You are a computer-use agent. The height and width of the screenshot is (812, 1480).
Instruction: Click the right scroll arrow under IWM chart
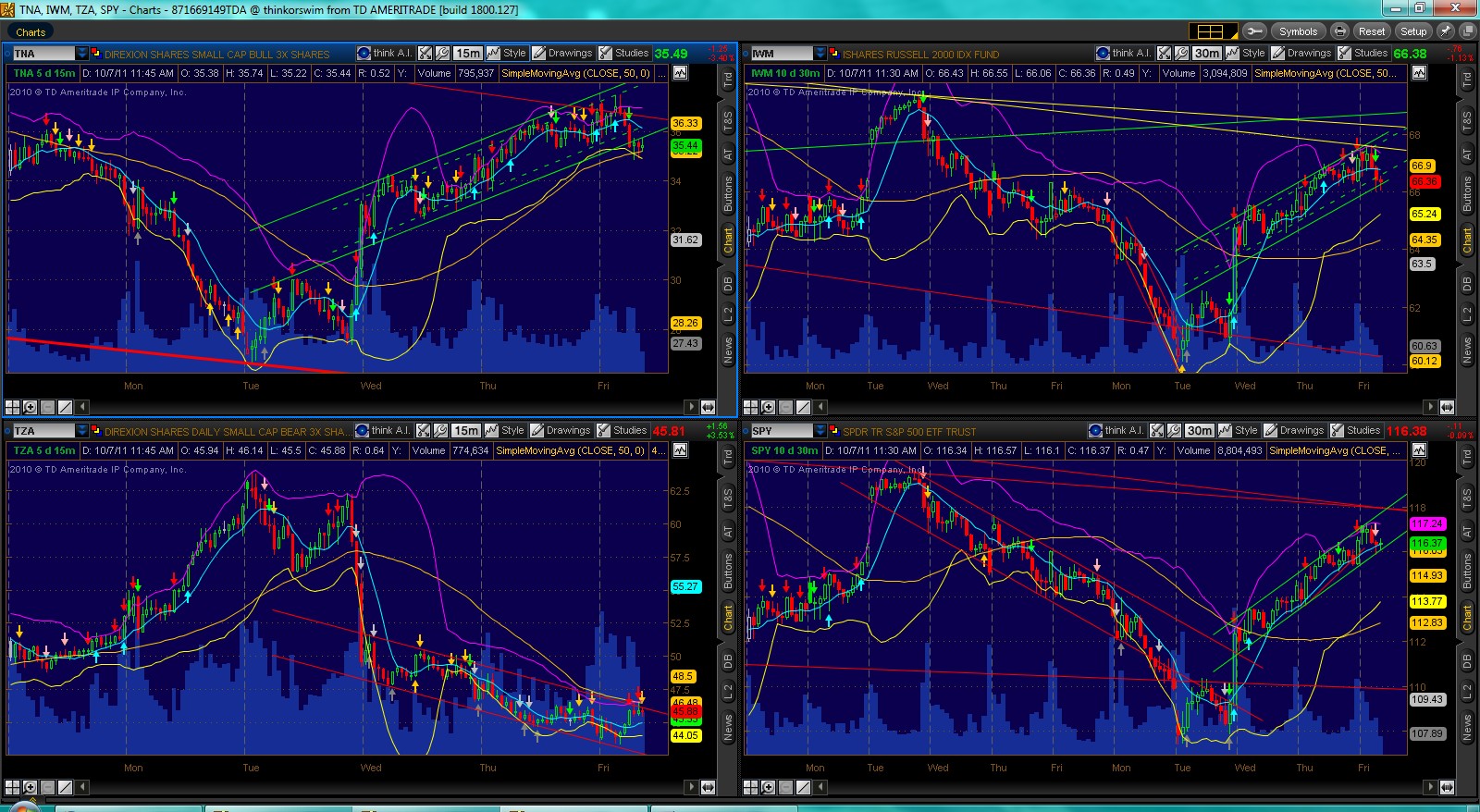[1430, 407]
